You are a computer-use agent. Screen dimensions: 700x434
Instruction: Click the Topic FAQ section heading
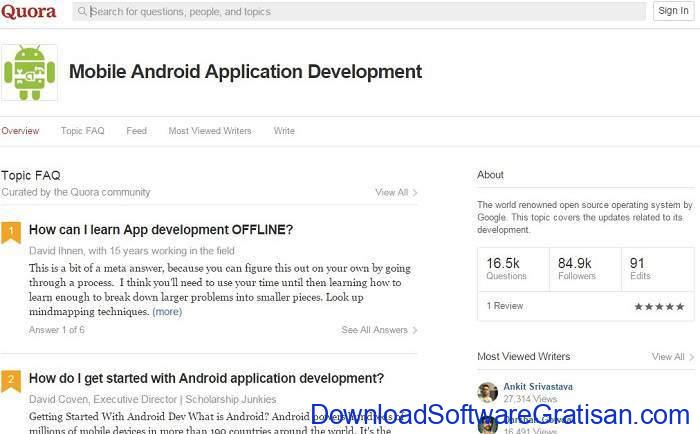tap(31, 175)
